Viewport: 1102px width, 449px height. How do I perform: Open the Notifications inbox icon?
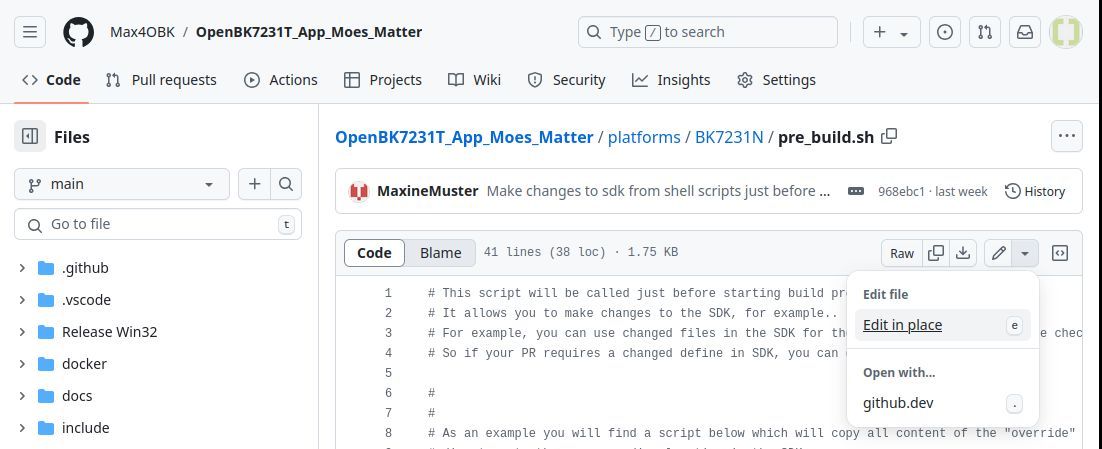coord(1025,32)
